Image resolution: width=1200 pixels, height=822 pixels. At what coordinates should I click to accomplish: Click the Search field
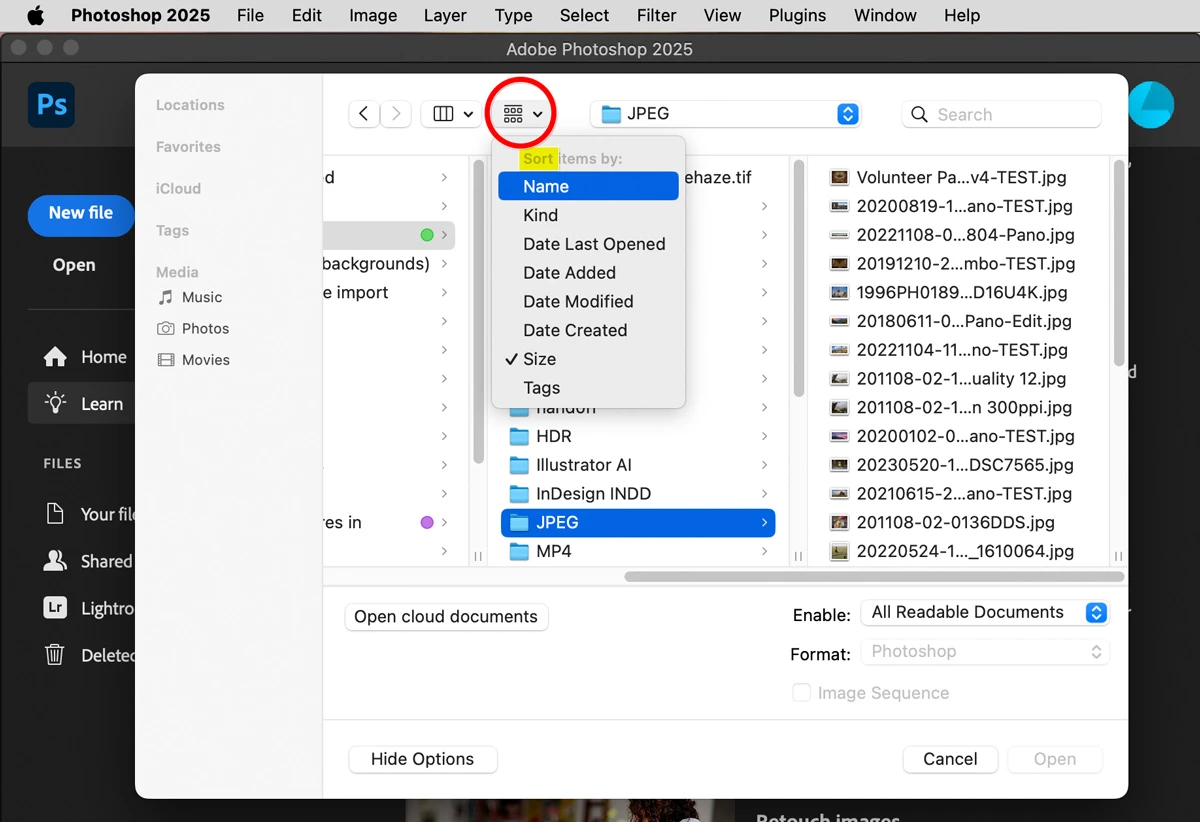tap(1001, 115)
